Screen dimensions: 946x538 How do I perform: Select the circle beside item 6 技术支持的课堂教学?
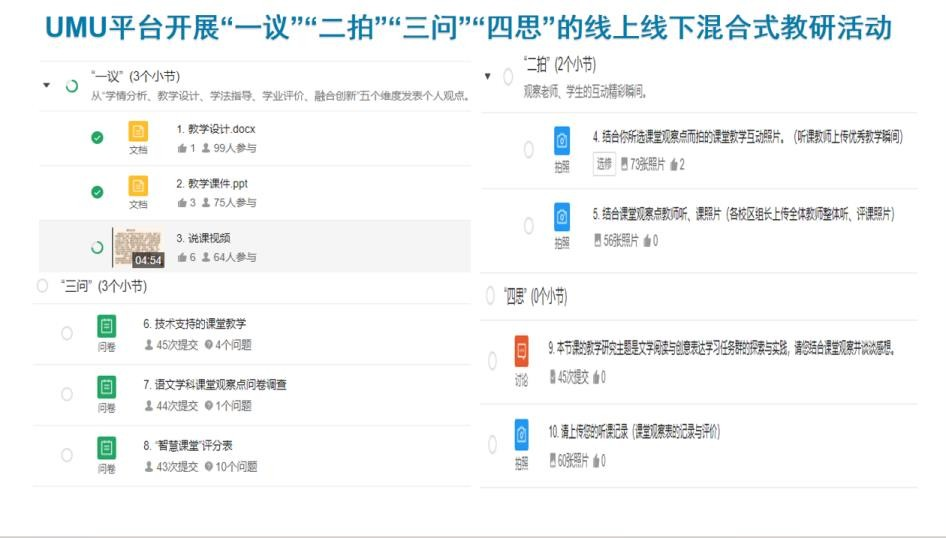tap(67, 333)
